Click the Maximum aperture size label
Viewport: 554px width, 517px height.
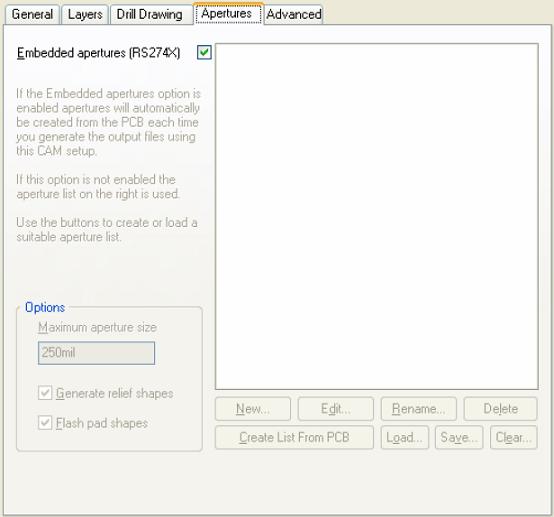click(x=98, y=327)
